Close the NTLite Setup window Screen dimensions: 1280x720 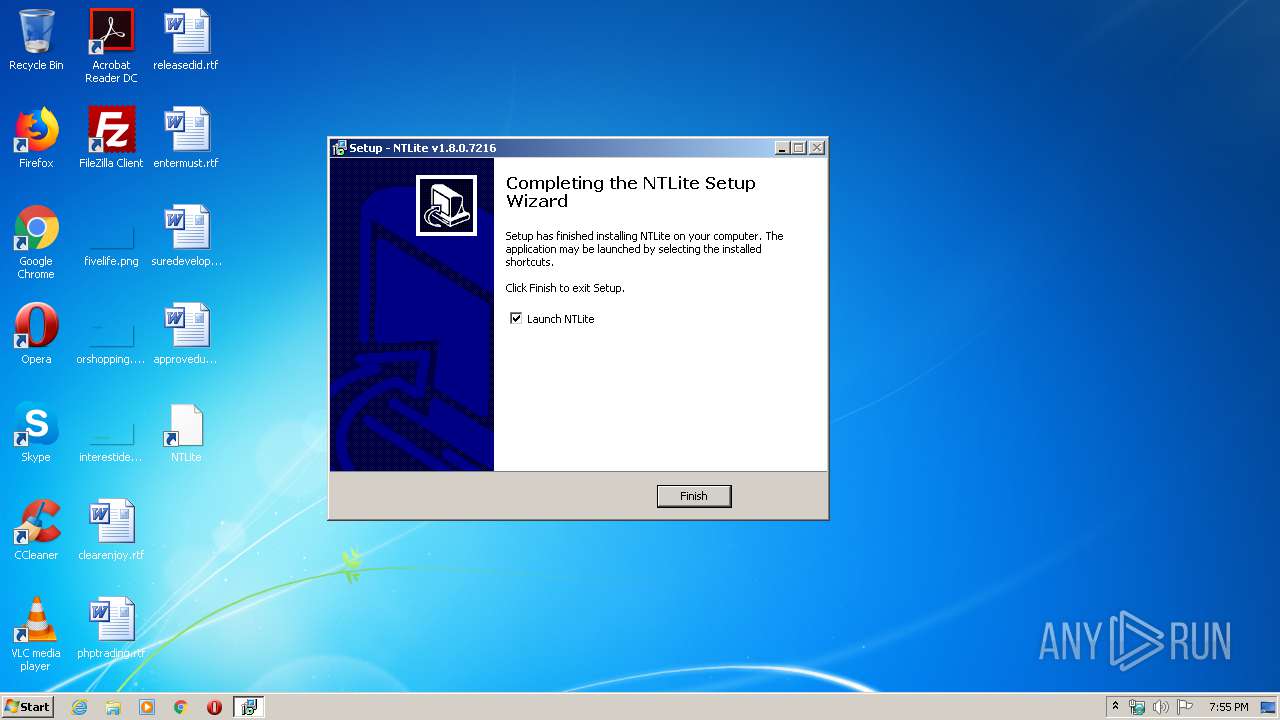click(x=817, y=148)
